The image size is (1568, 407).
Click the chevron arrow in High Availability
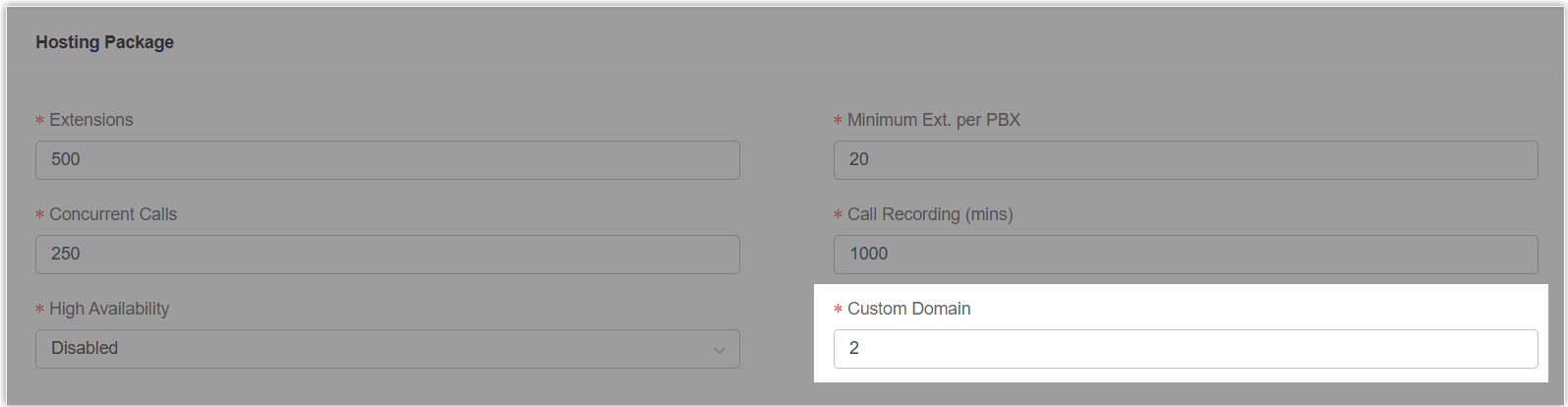tap(720, 350)
